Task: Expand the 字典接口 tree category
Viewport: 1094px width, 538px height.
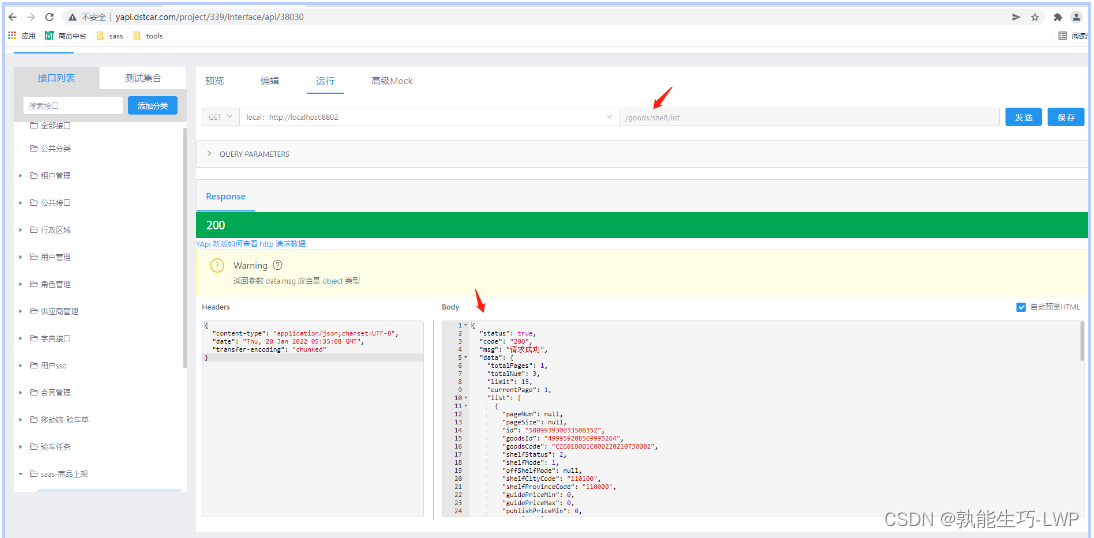Action: tap(20, 338)
